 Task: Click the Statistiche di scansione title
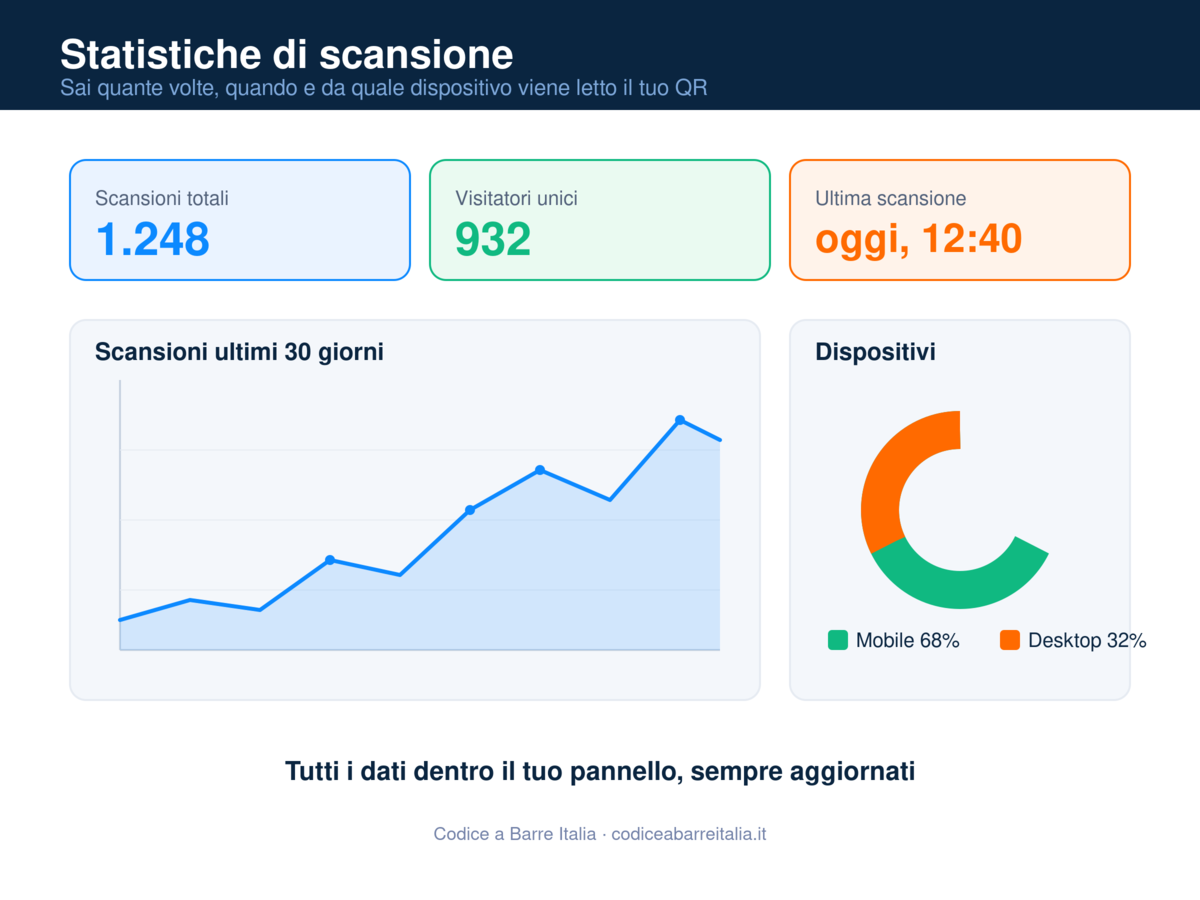pyautogui.click(x=287, y=53)
